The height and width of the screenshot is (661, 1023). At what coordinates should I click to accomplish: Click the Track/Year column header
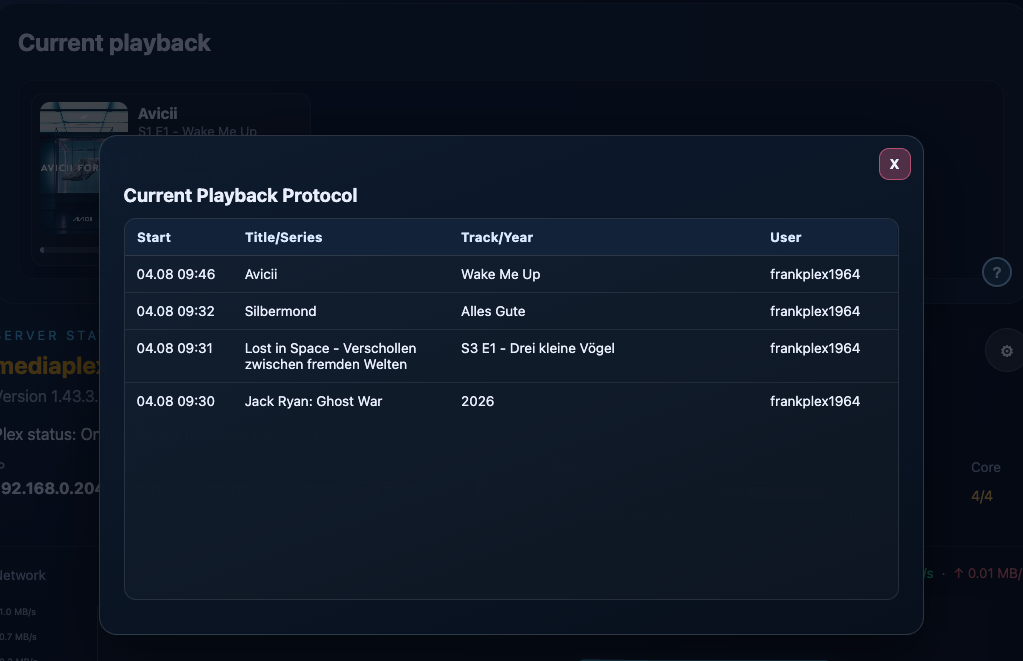coord(497,238)
